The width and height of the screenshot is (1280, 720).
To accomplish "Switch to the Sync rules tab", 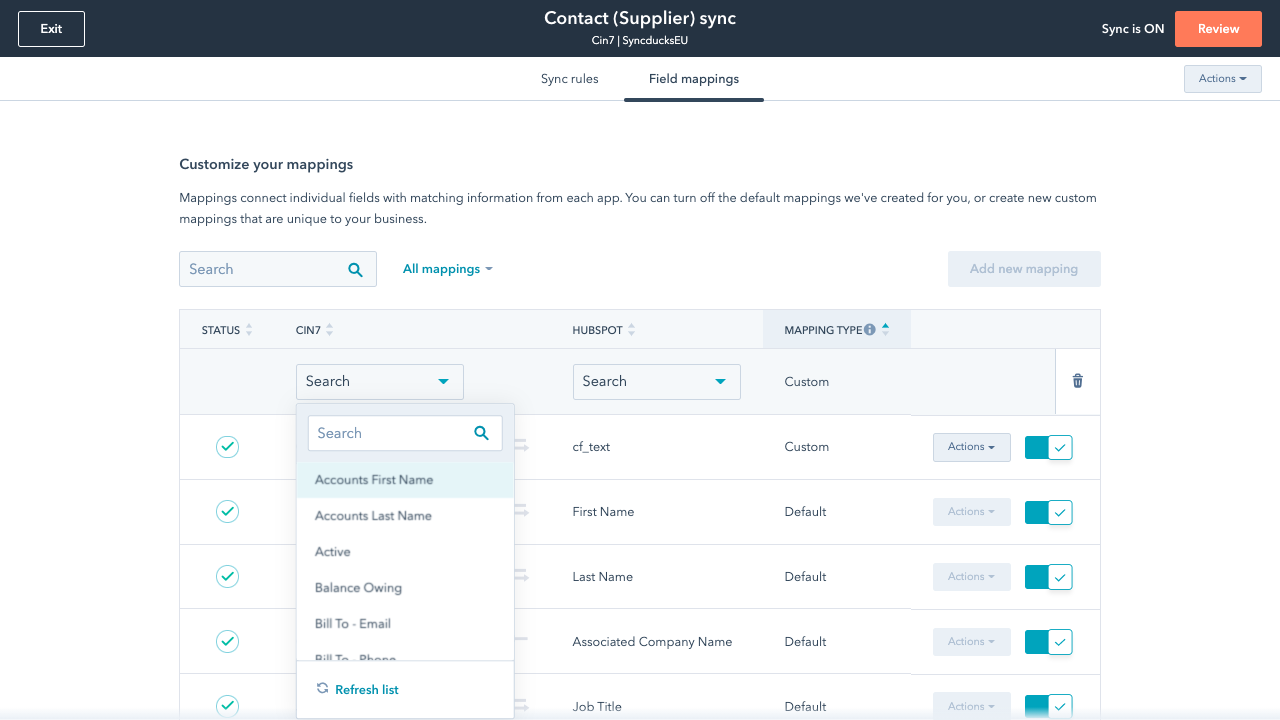I will (x=569, y=79).
